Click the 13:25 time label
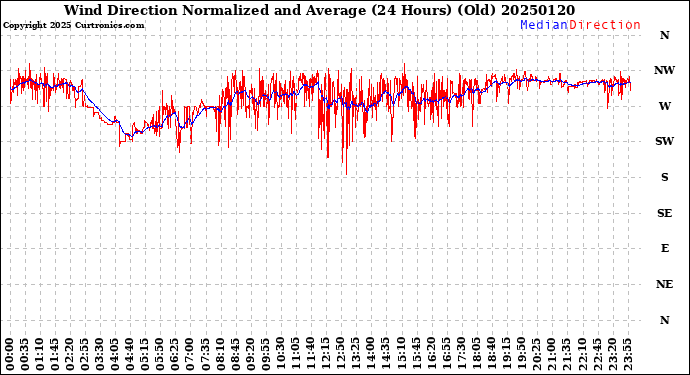The image size is (690, 375). 356,354
